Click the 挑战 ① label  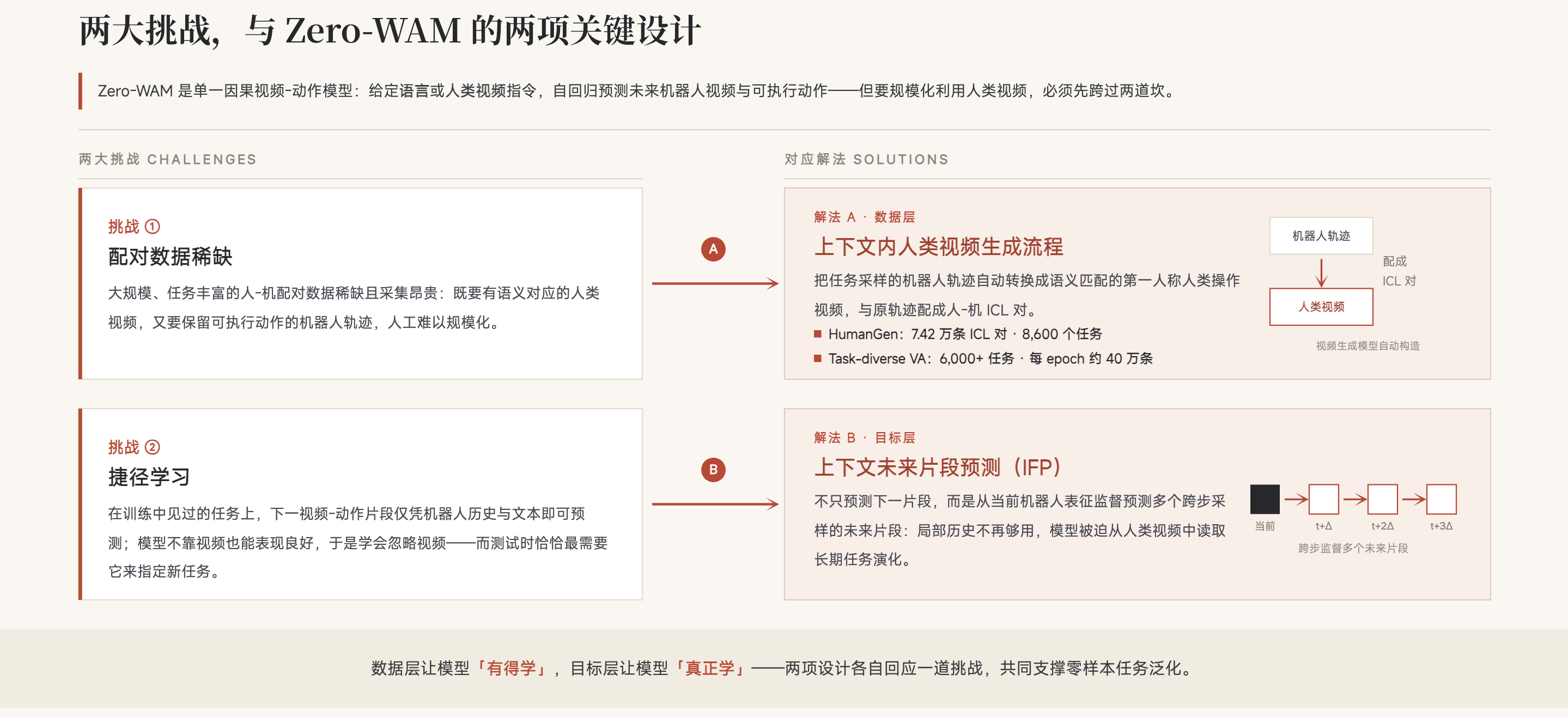pyautogui.click(x=134, y=227)
